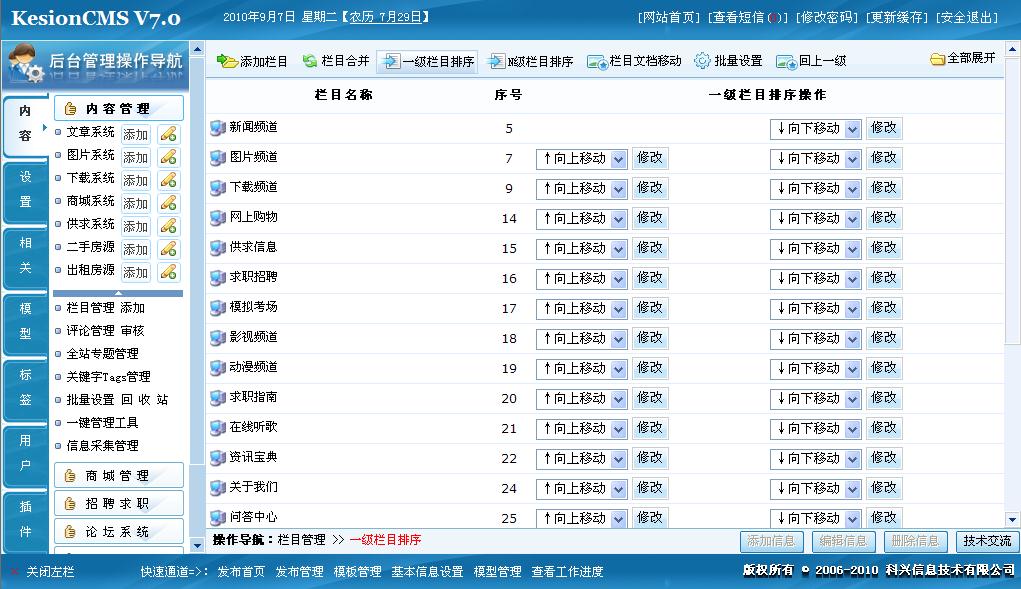Screen dimensions: 1021x589
Task: Expand all folders with 全部展开
Action: 963,59
